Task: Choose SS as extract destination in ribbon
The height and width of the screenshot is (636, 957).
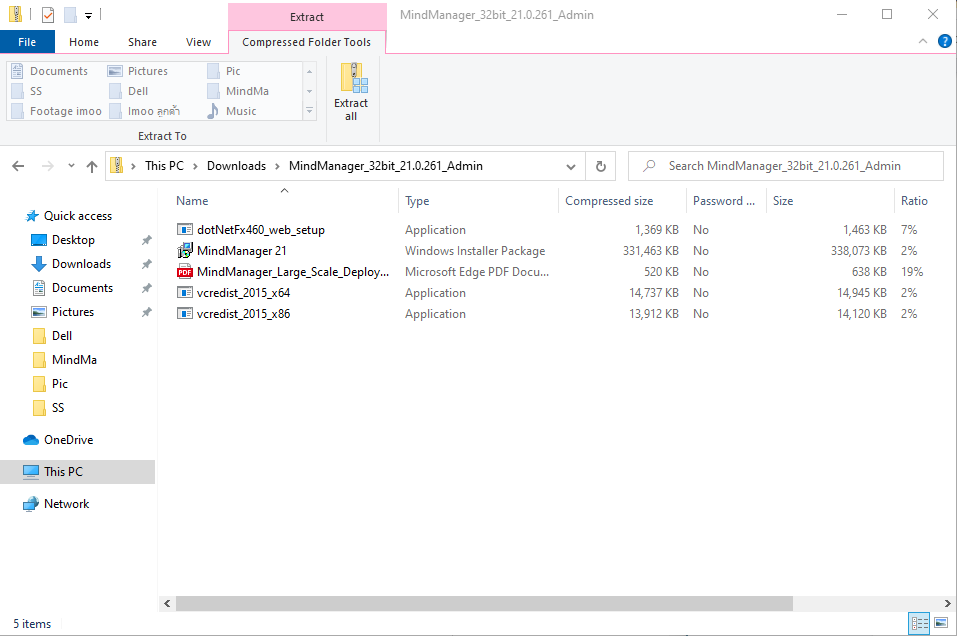Action: tap(27, 91)
